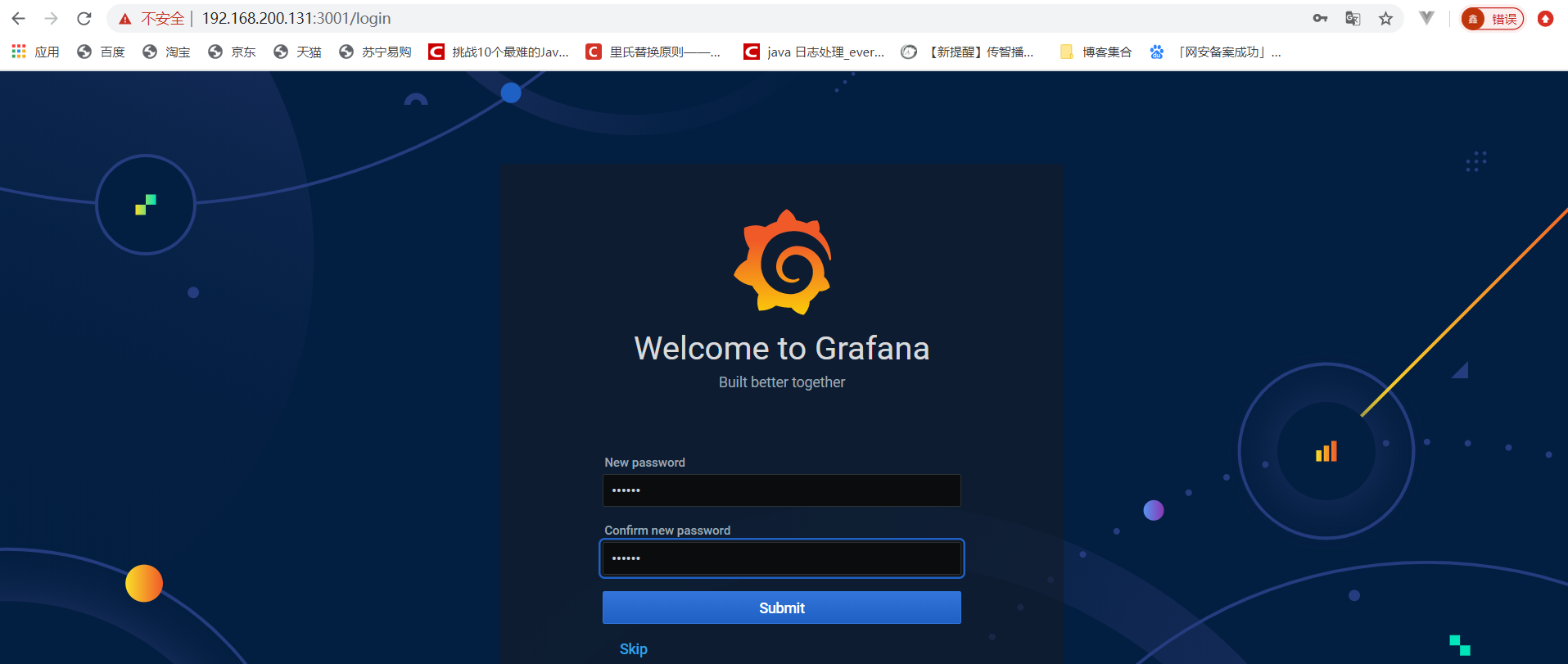Open the Apps grid shortcut in the bookmarks bar
The width and height of the screenshot is (1568, 664).
35,52
